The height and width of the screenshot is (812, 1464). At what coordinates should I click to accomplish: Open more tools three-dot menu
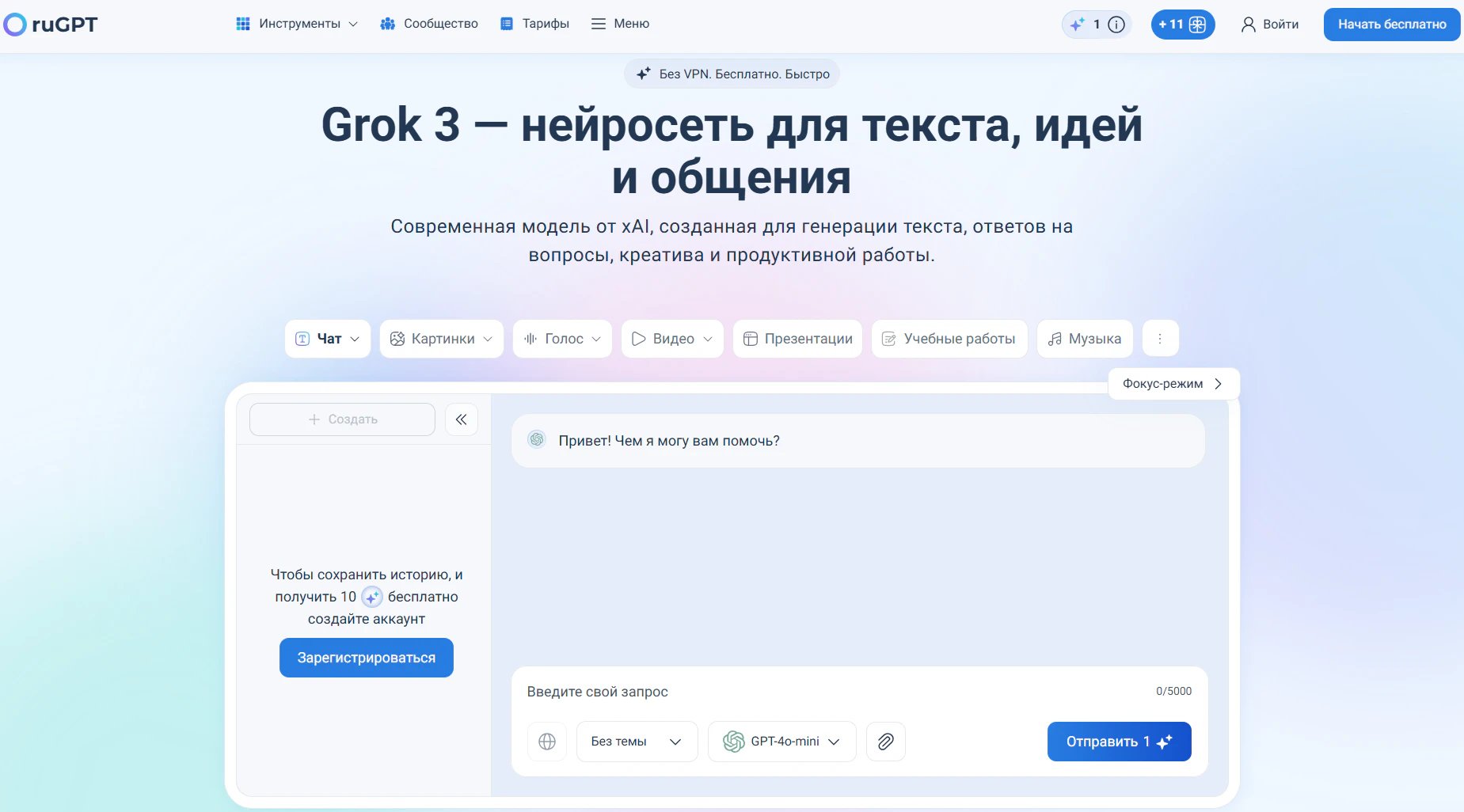click(1161, 339)
